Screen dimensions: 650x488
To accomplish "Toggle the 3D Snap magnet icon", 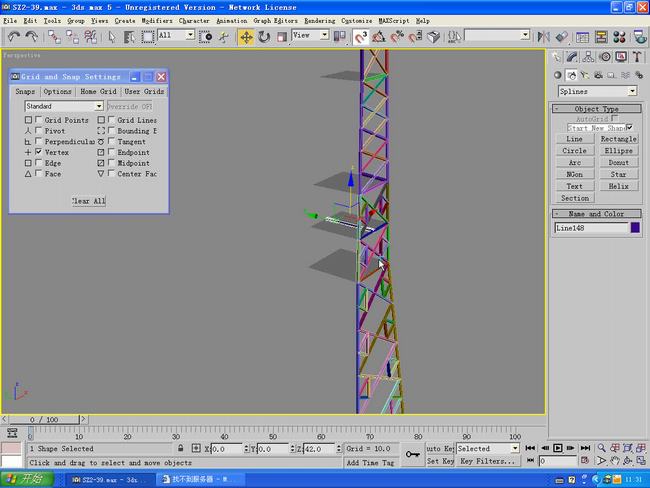I will click(360, 37).
